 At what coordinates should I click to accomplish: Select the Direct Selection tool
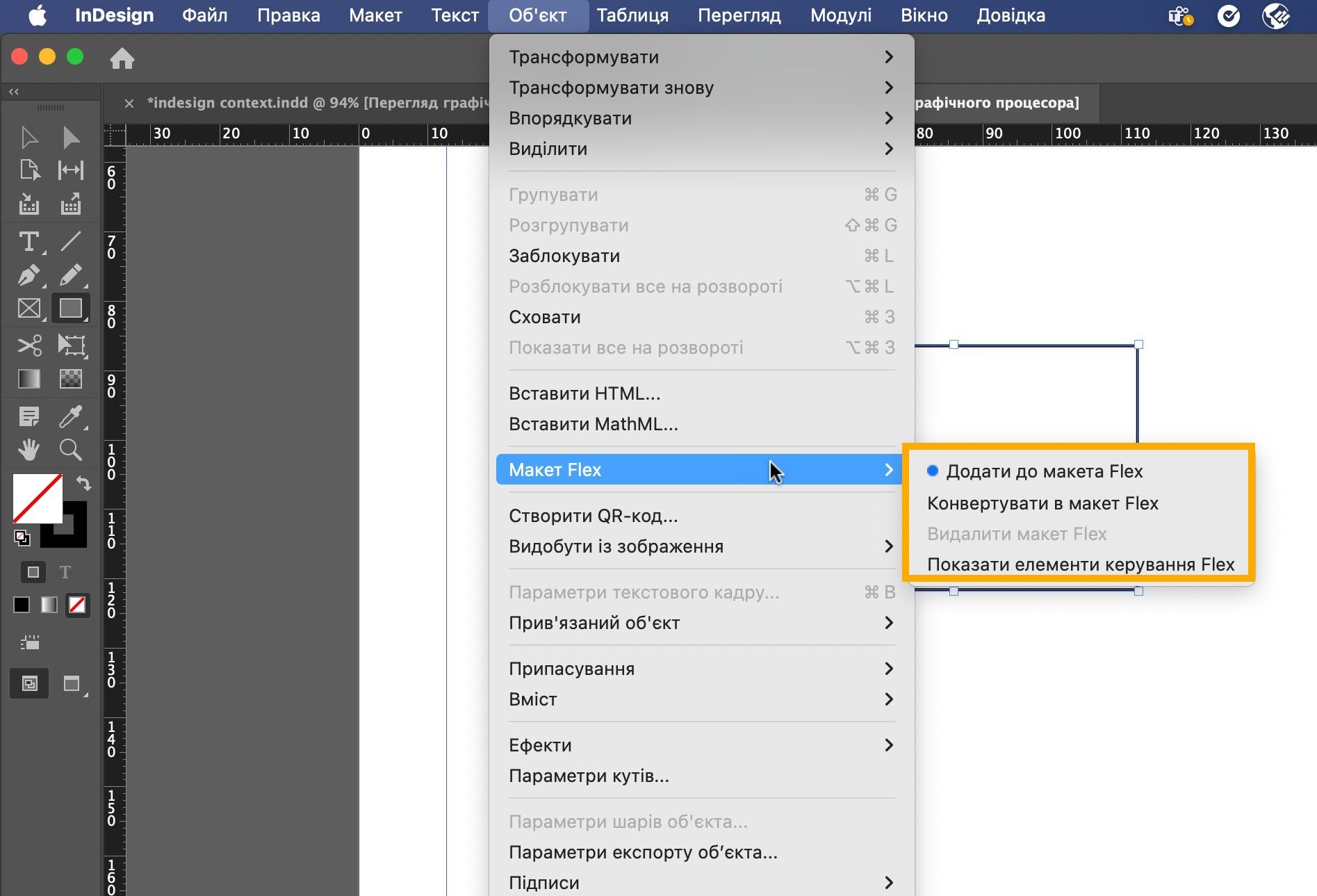click(x=71, y=138)
